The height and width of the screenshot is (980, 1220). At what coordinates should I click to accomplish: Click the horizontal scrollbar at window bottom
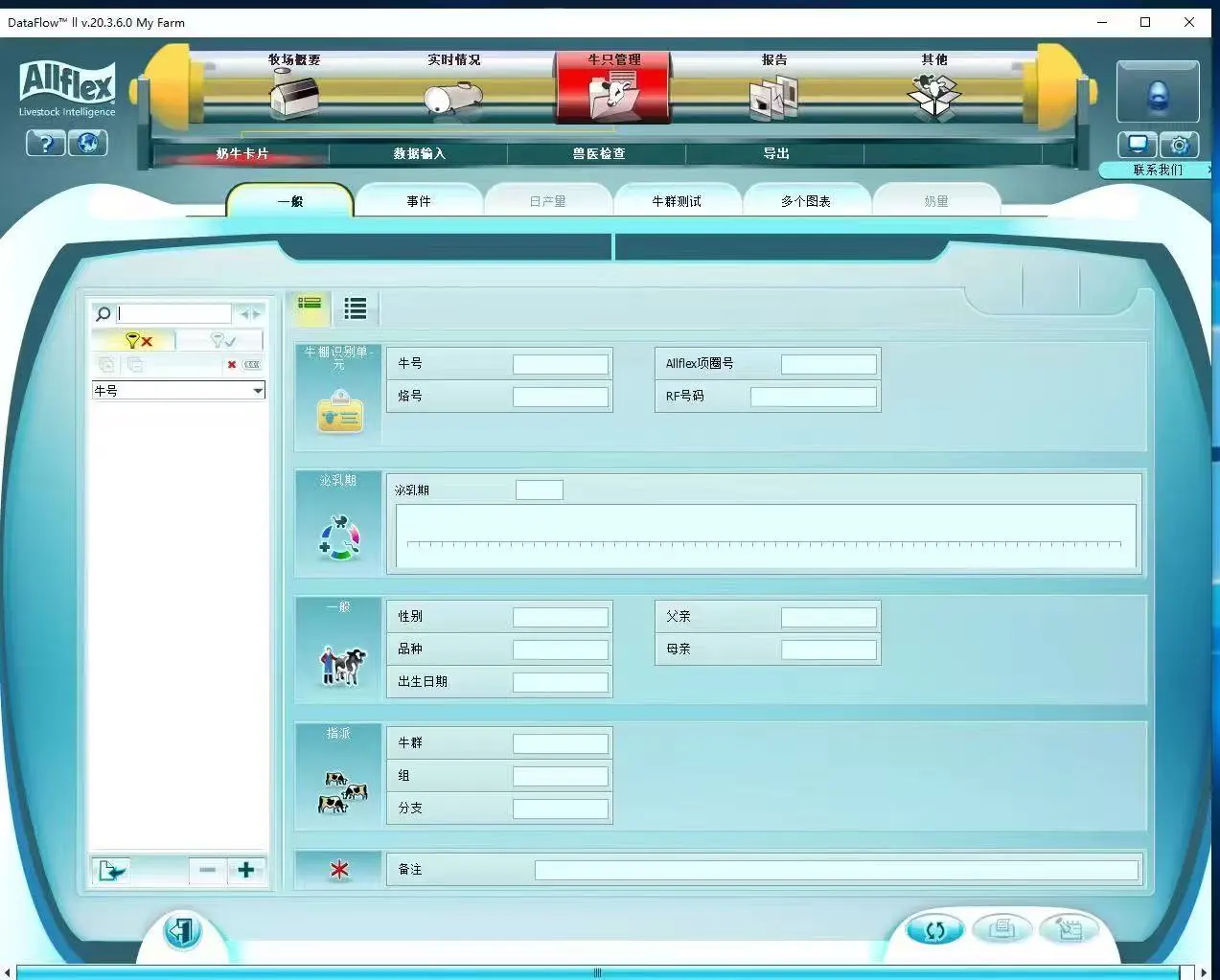(598, 972)
